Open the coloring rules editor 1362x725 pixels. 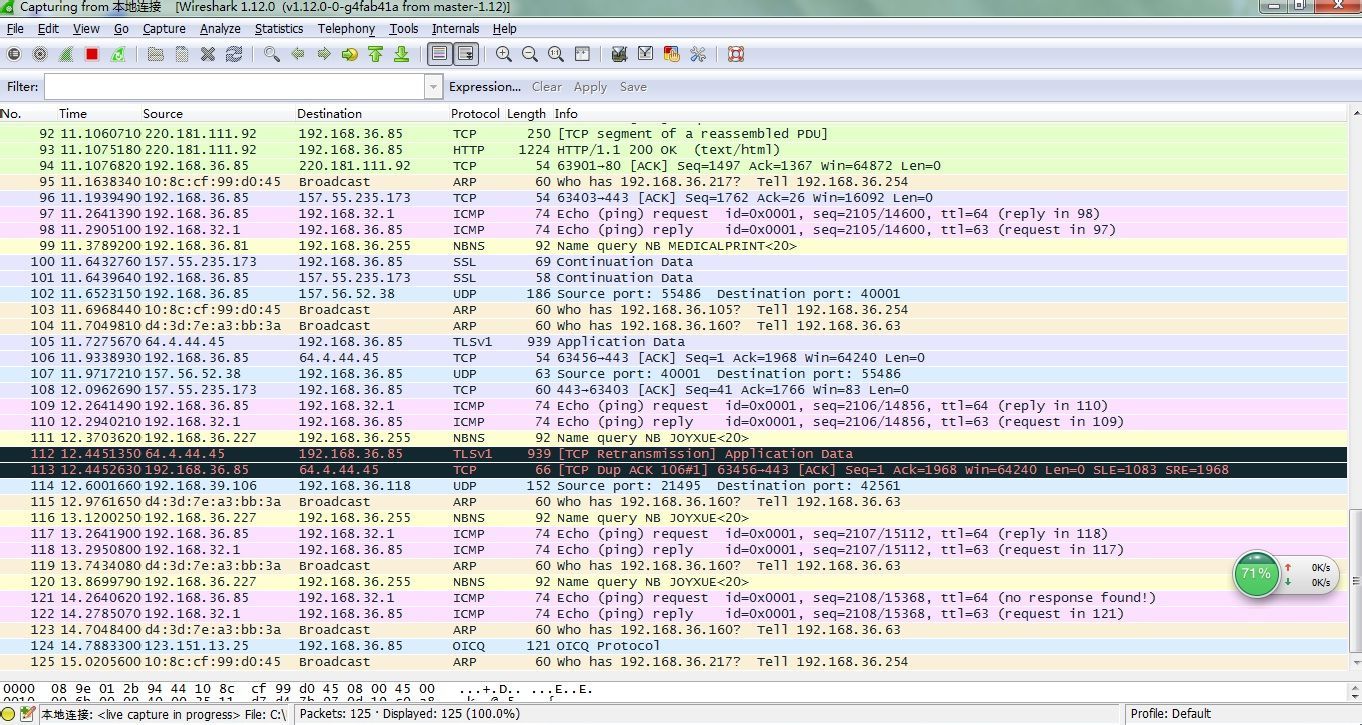click(672, 54)
